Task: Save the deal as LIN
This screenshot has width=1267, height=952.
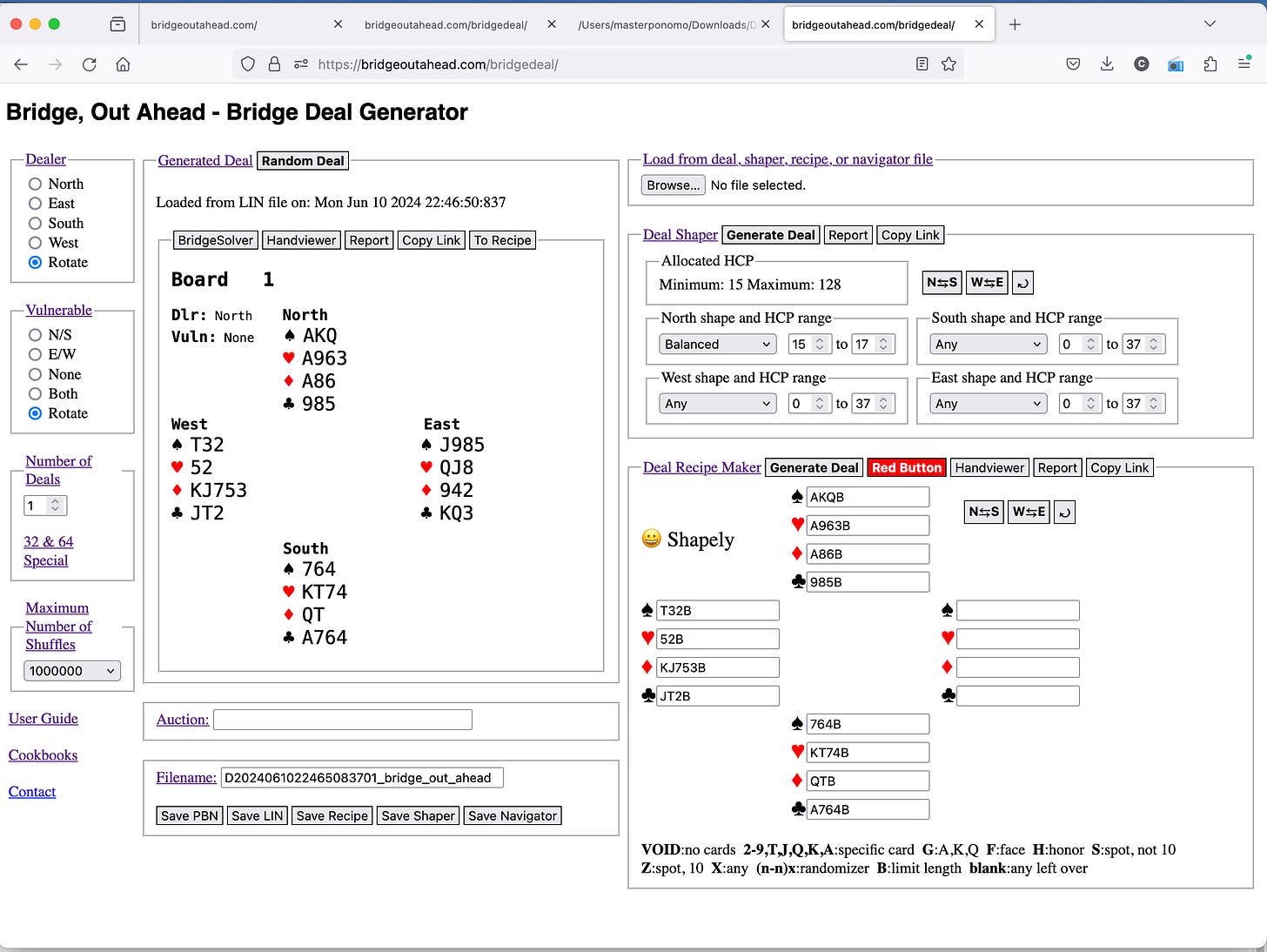Action: 258,815
